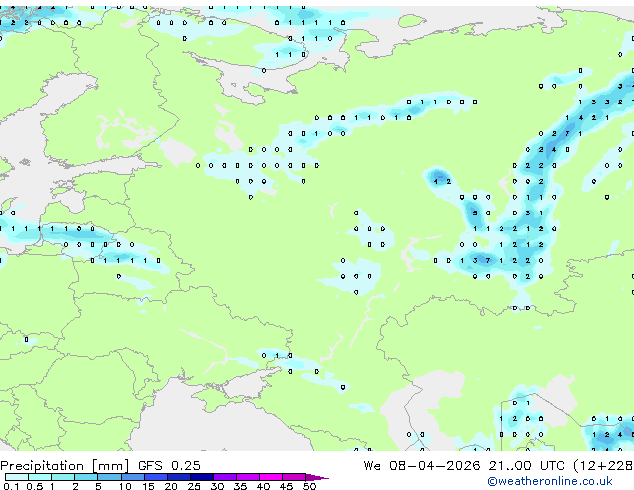Screen dimensions: 634x490
Task: Click the 2–5 mm legend color swatch
Action: click(x=86, y=477)
